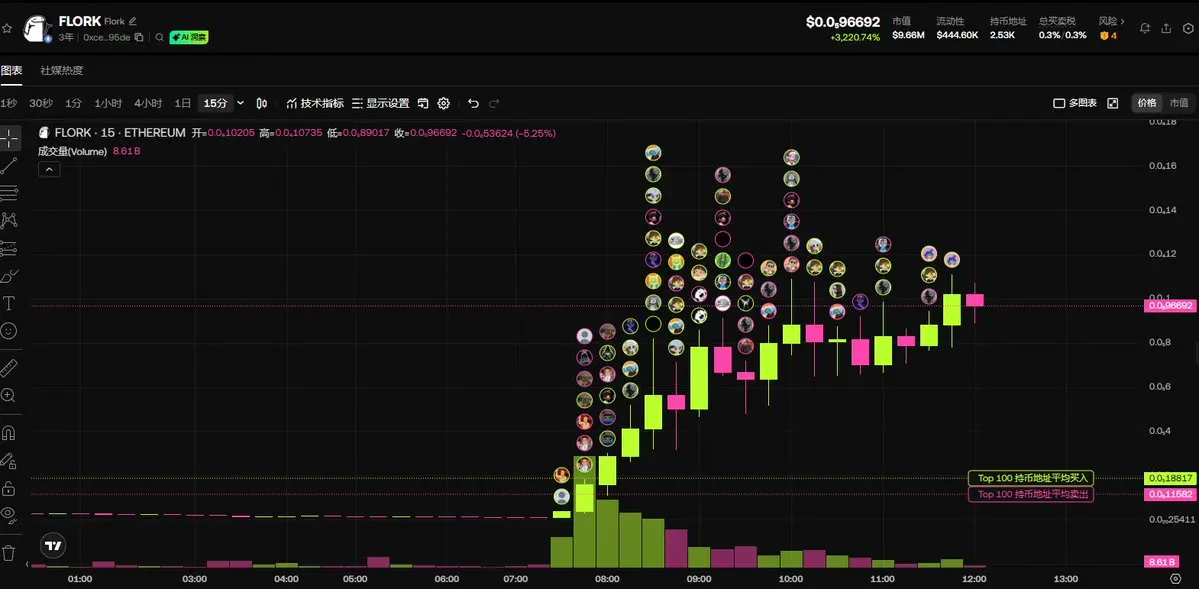Open chart time settings at the bottom right
1199x589 pixels.
pyautogui.click(x=1176, y=578)
